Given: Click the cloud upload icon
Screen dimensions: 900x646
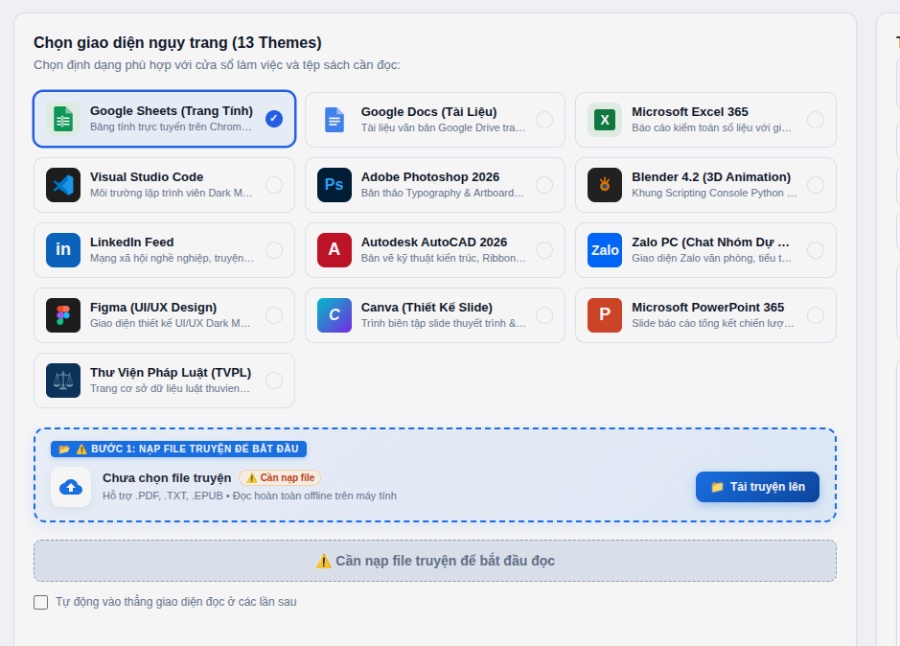Looking at the screenshot, I should [x=71, y=487].
